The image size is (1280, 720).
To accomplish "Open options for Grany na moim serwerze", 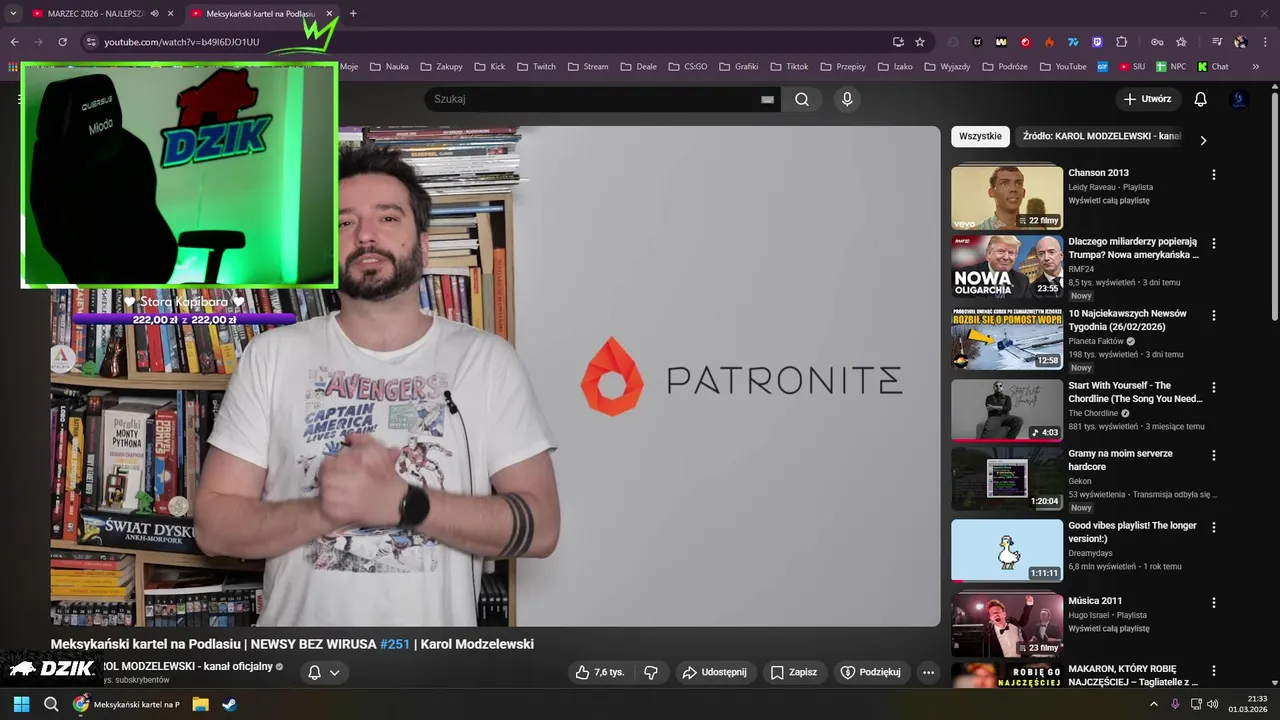I will [x=1214, y=455].
